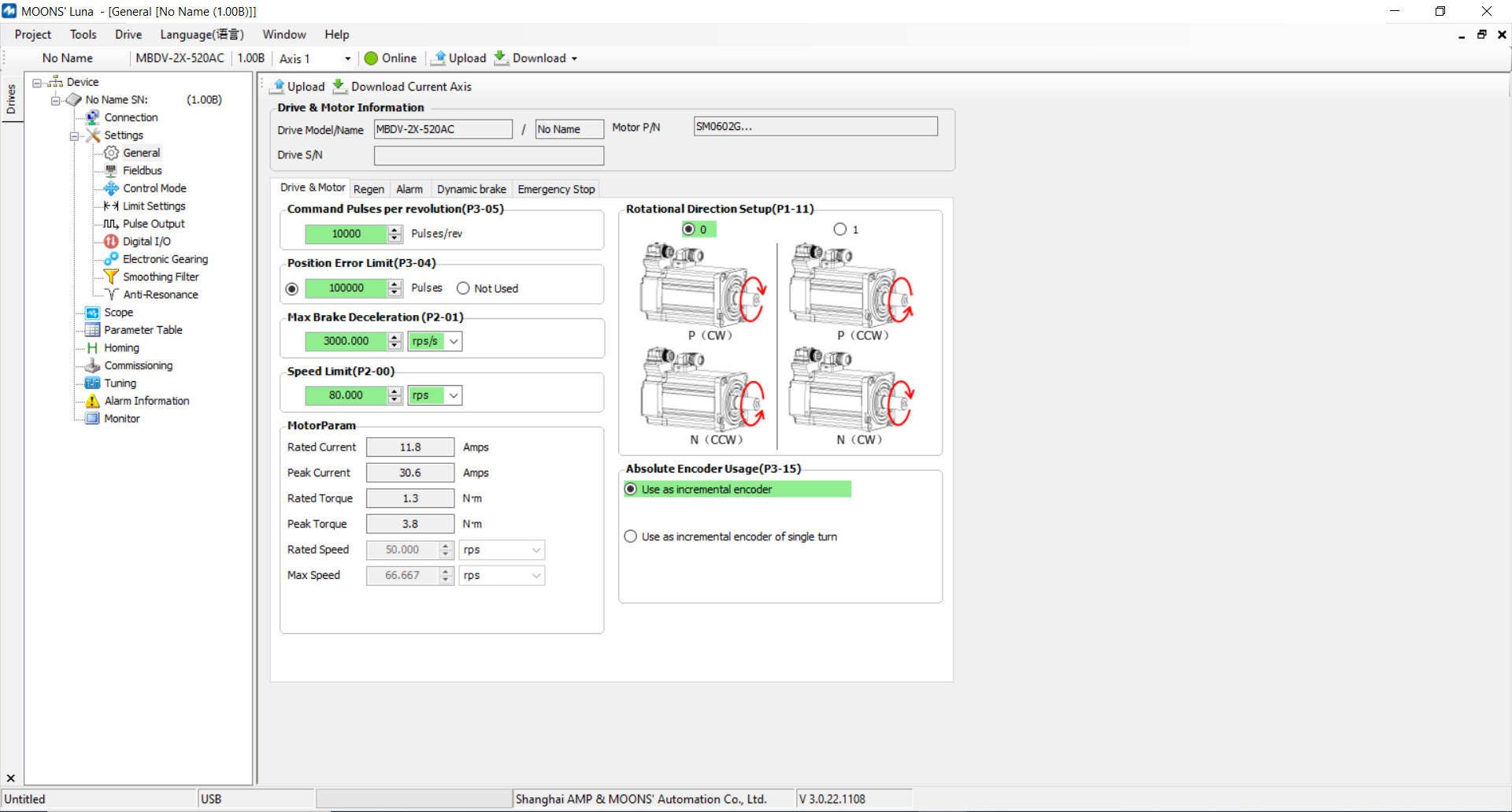Screen dimensions: 1512x812
Task: Collapse the Settings tree node
Action: click(75, 135)
